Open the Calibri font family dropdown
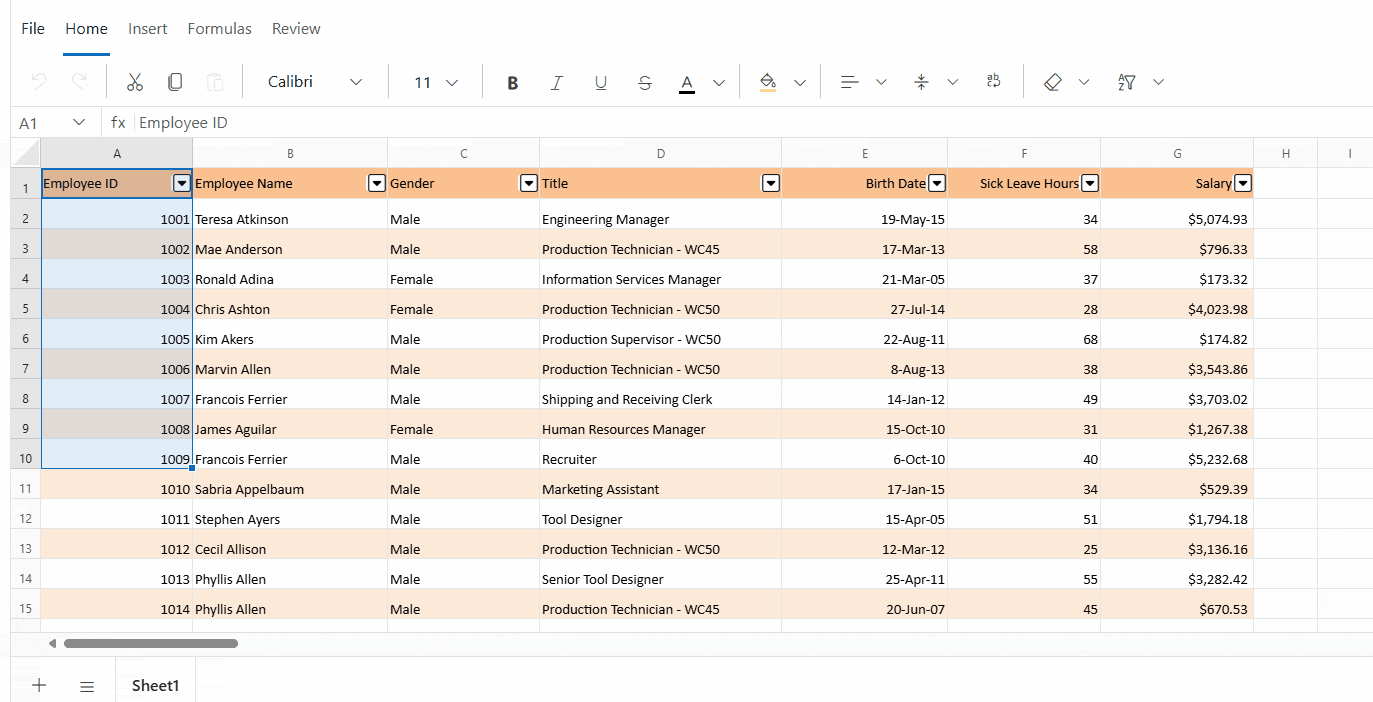 pos(315,82)
